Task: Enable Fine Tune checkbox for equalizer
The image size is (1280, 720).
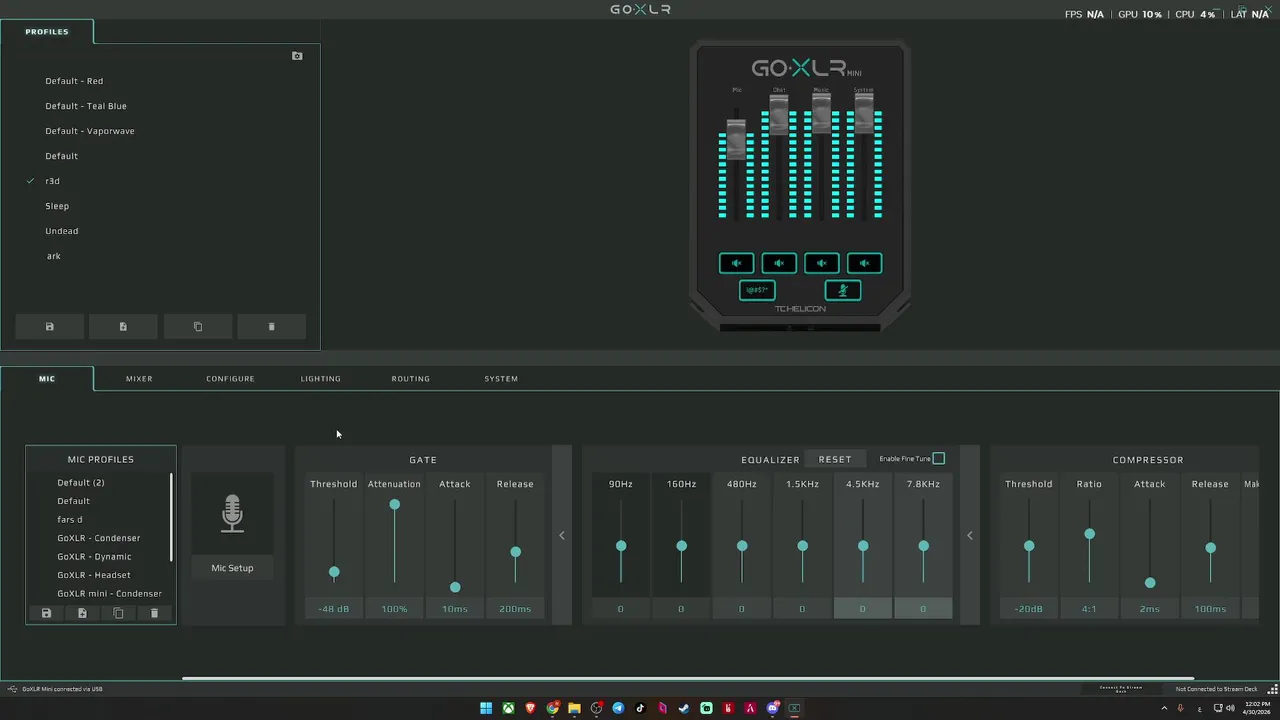Action: 938,459
